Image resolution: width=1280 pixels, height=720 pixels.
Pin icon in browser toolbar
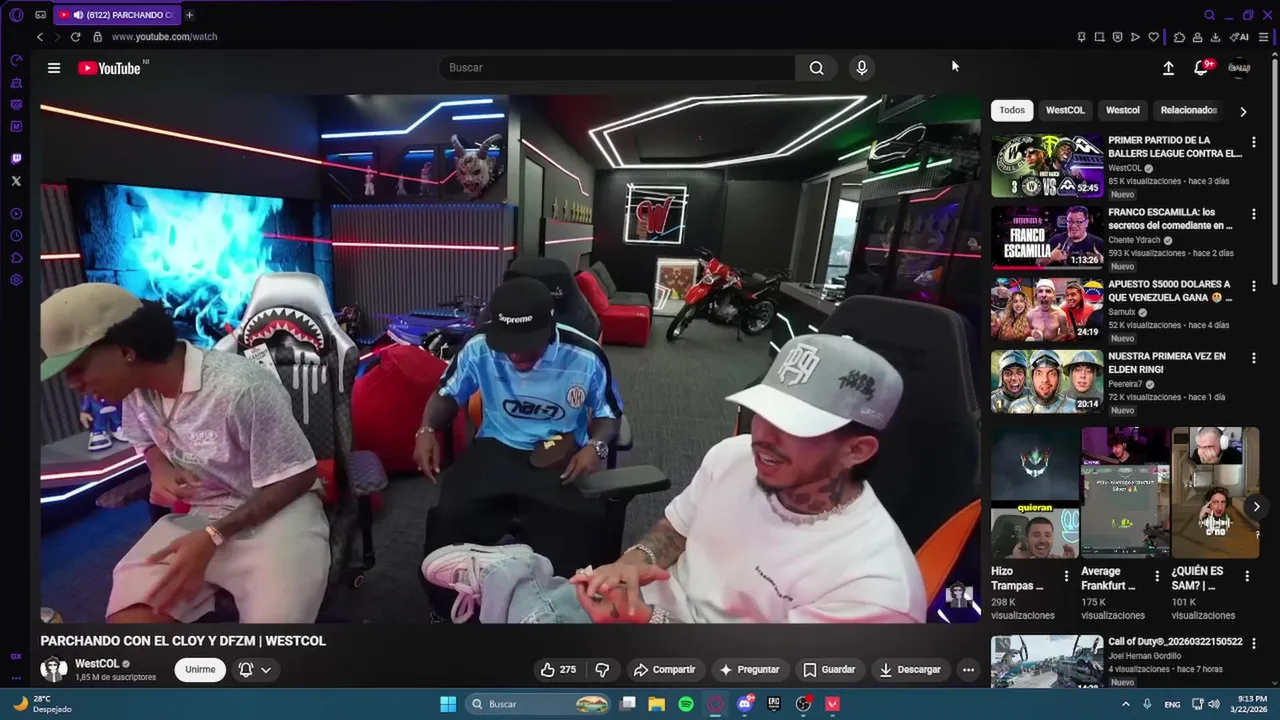(x=1081, y=37)
